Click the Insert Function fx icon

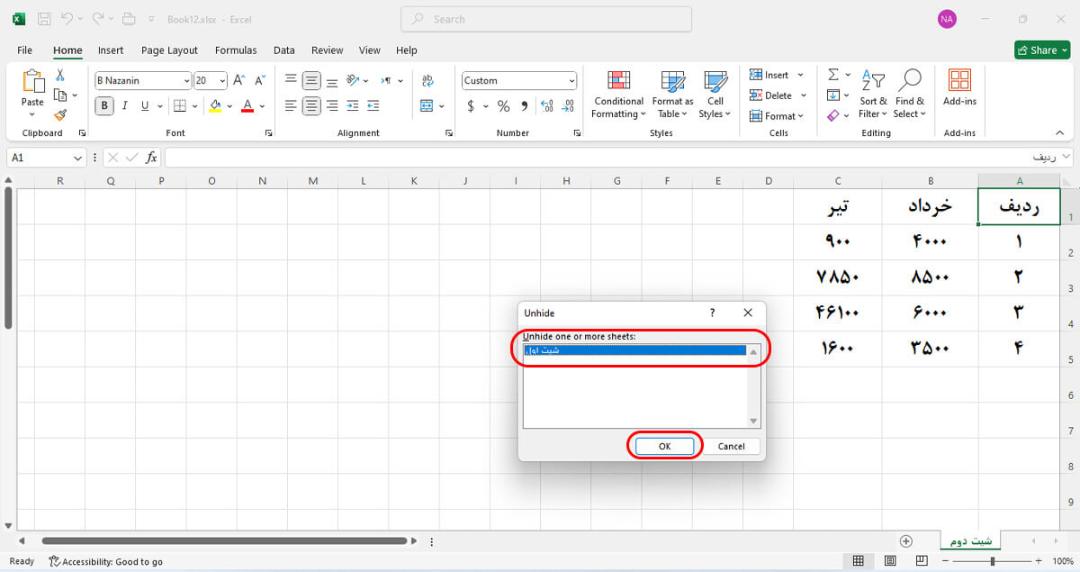(x=151, y=158)
